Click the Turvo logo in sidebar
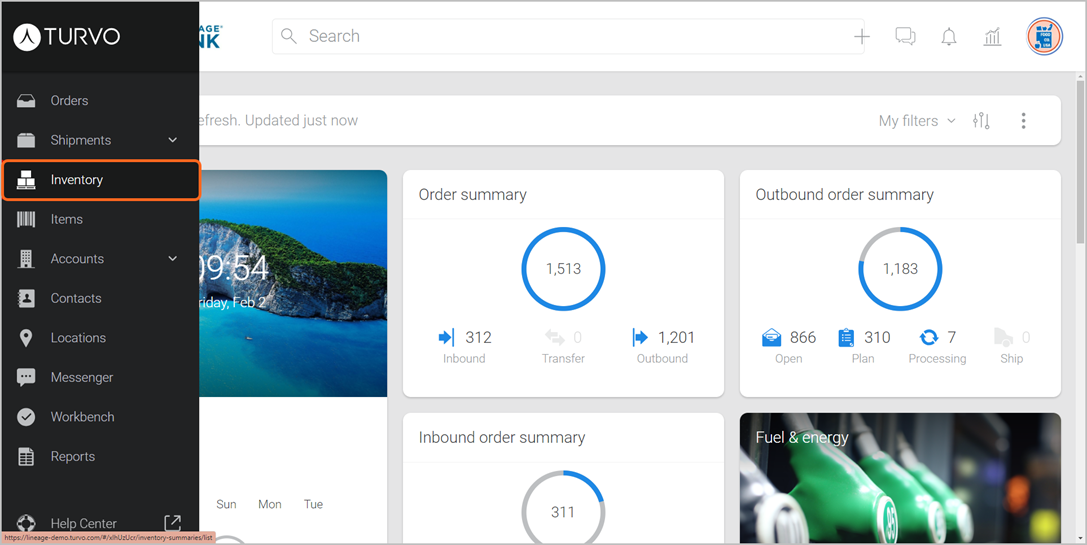 (67, 37)
